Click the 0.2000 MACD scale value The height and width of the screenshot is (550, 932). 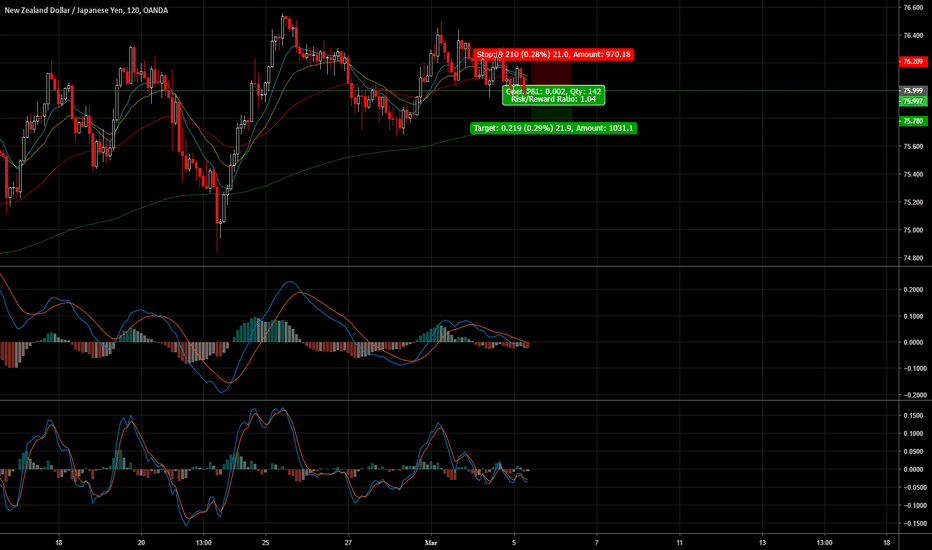(913, 290)
